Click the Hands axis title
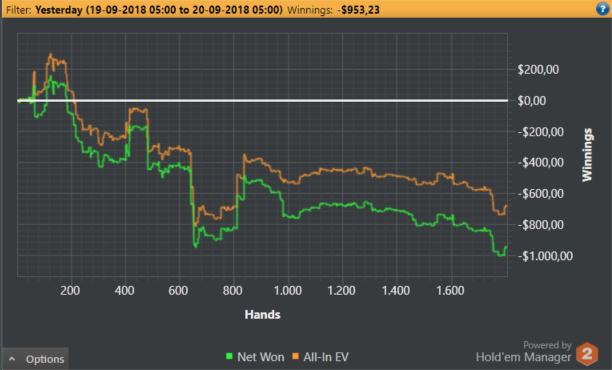 (262, 315)
